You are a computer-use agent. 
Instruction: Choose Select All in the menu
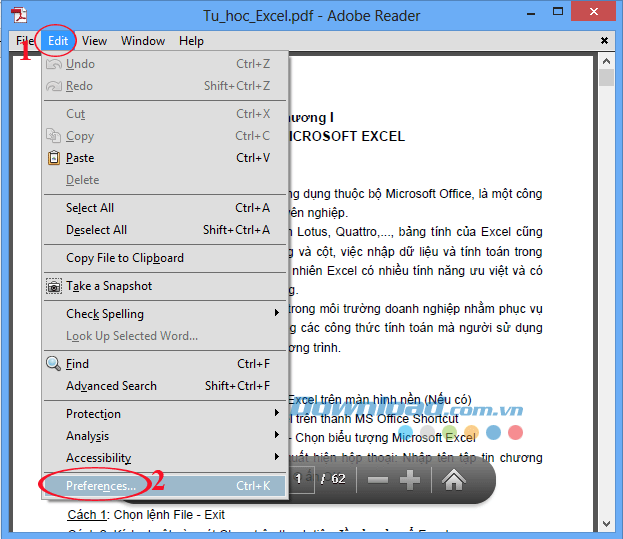[x=164, y=208]
